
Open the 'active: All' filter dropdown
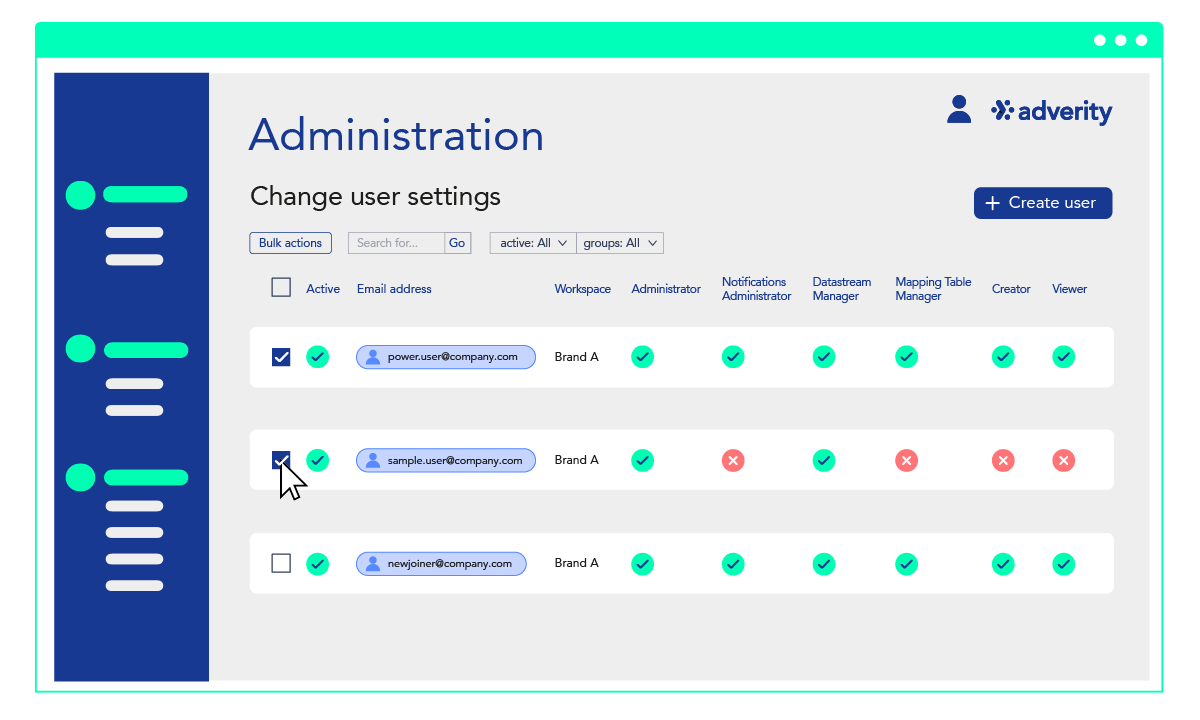pyautogui.click(x=533, y=243)
